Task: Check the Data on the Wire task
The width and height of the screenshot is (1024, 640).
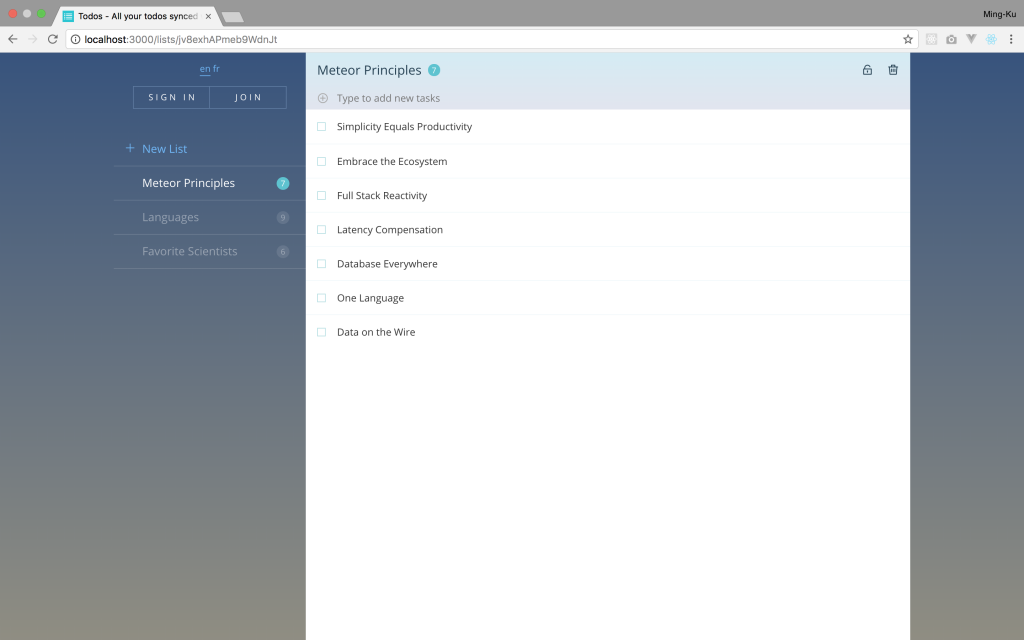Action: click(321, 332)
